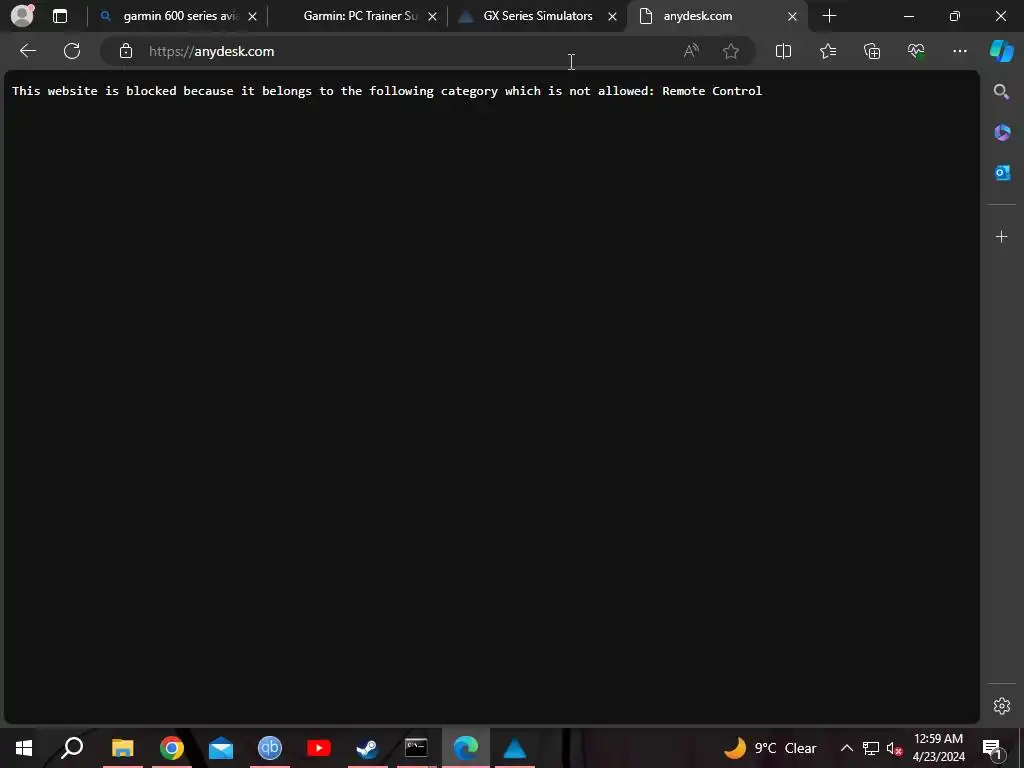Open weather widget 9°C Clear
This screenshot has width=1024, height=768.
pyautogui.click(x=770, y=748)
